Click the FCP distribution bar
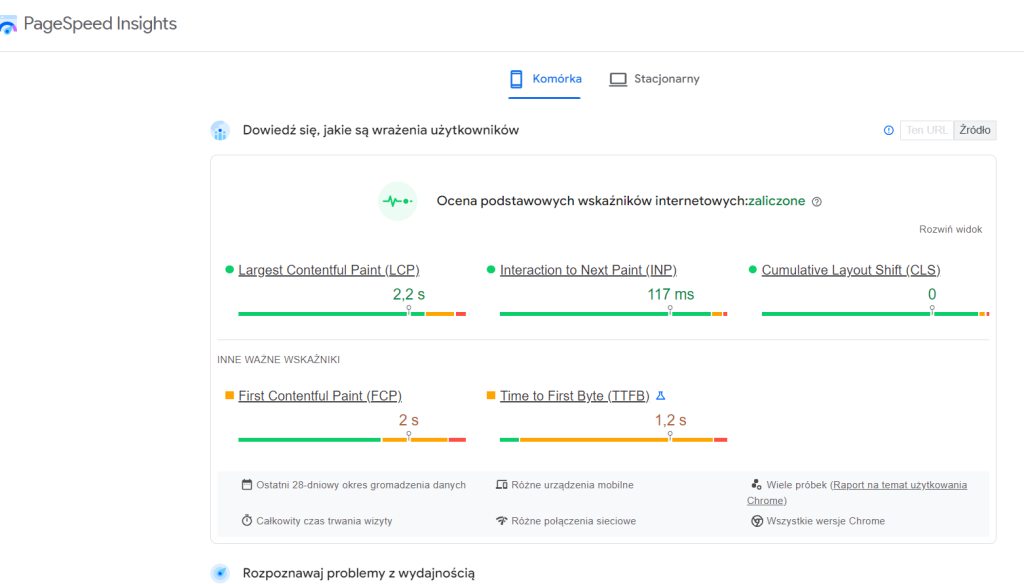The height and width of the screenshot is (584, 1024). pos(352,440)
